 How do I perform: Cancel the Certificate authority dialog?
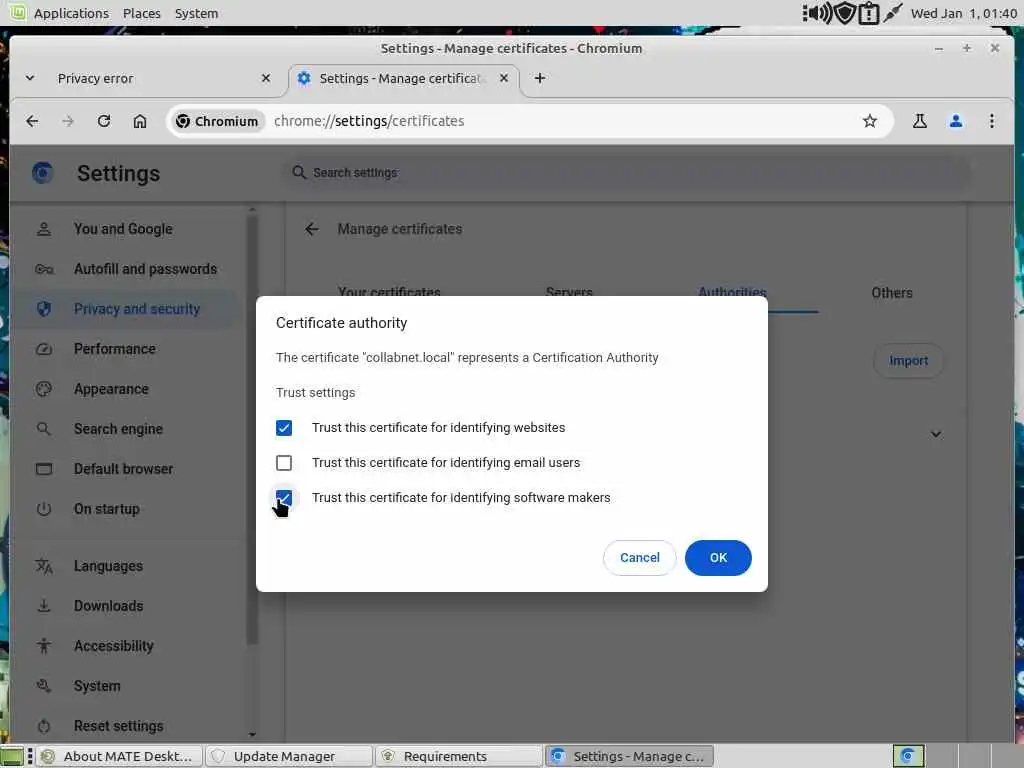[639, 558]
